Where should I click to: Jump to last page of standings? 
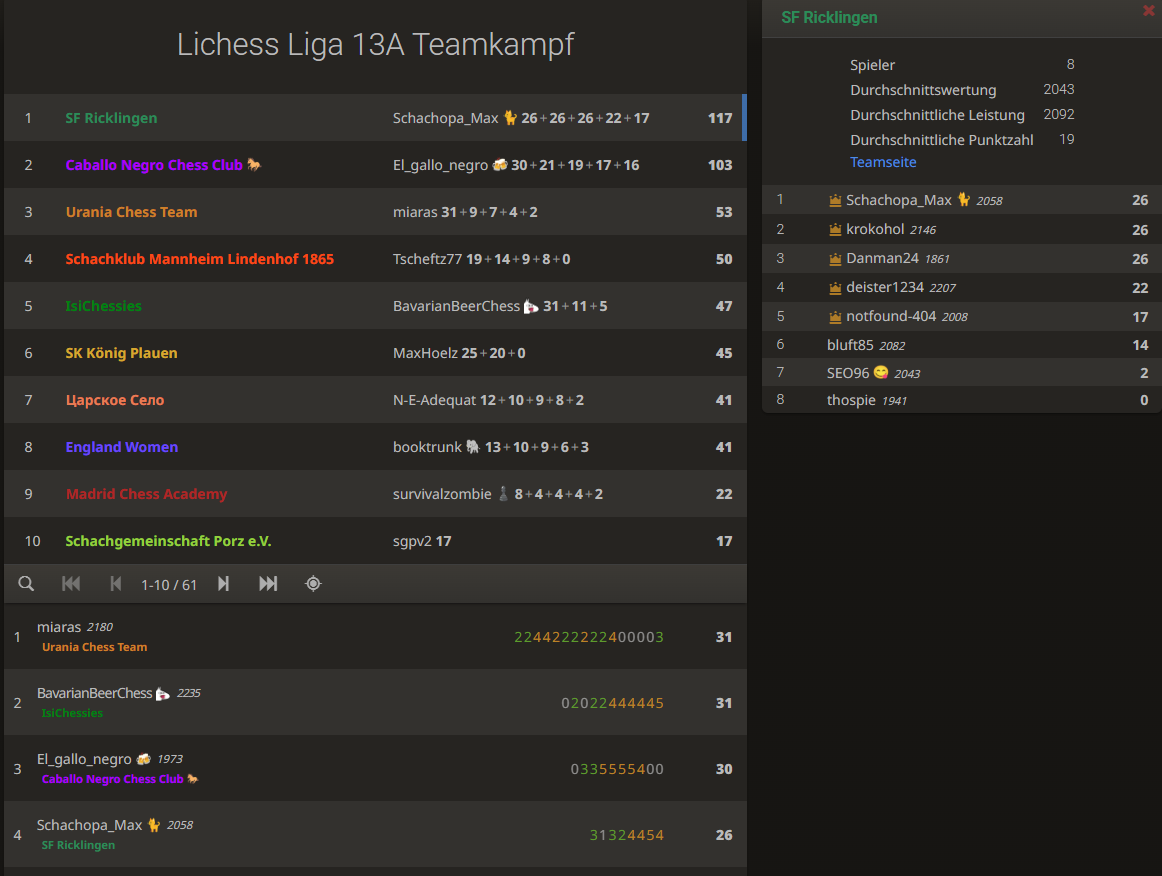(x=268, y=584)
